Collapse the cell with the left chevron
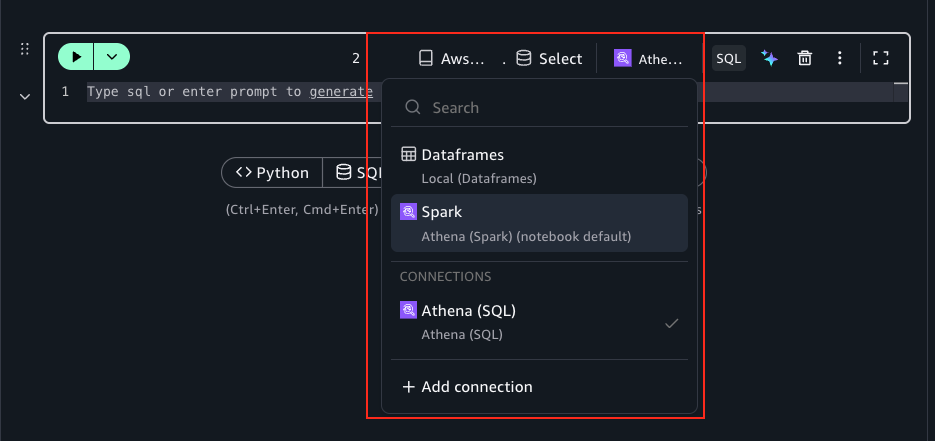Image resolution: width=935 pixels, height=441 pixels. click(x=25, y=97)
